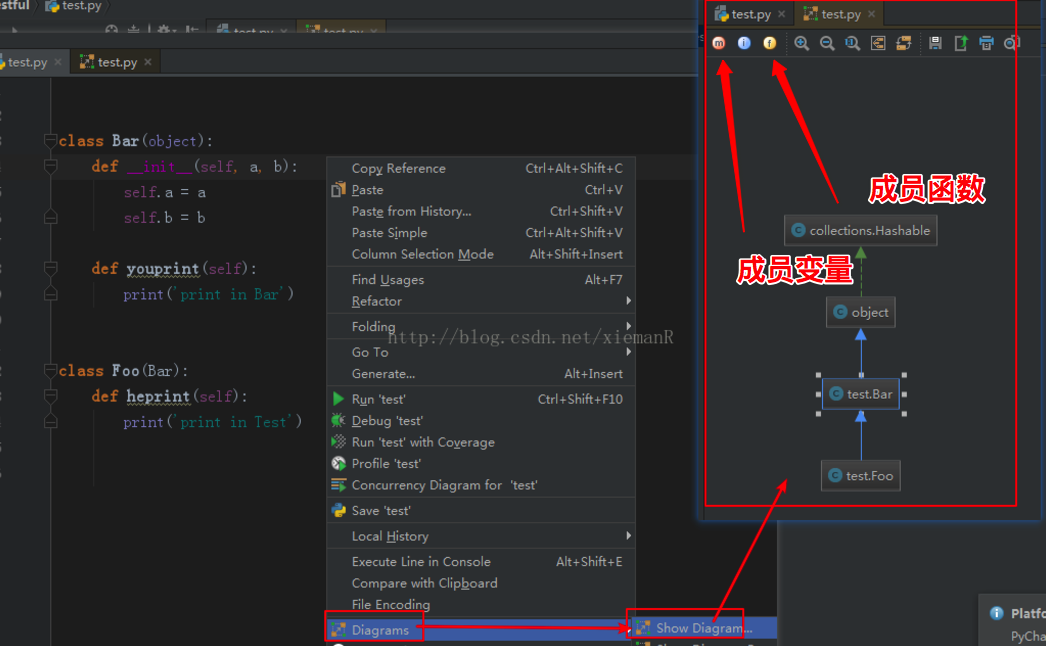Viewport: 1046px width, 646px height.
Task: Toggle the yellow 'f' fields filter
Action: click(770, 43)
